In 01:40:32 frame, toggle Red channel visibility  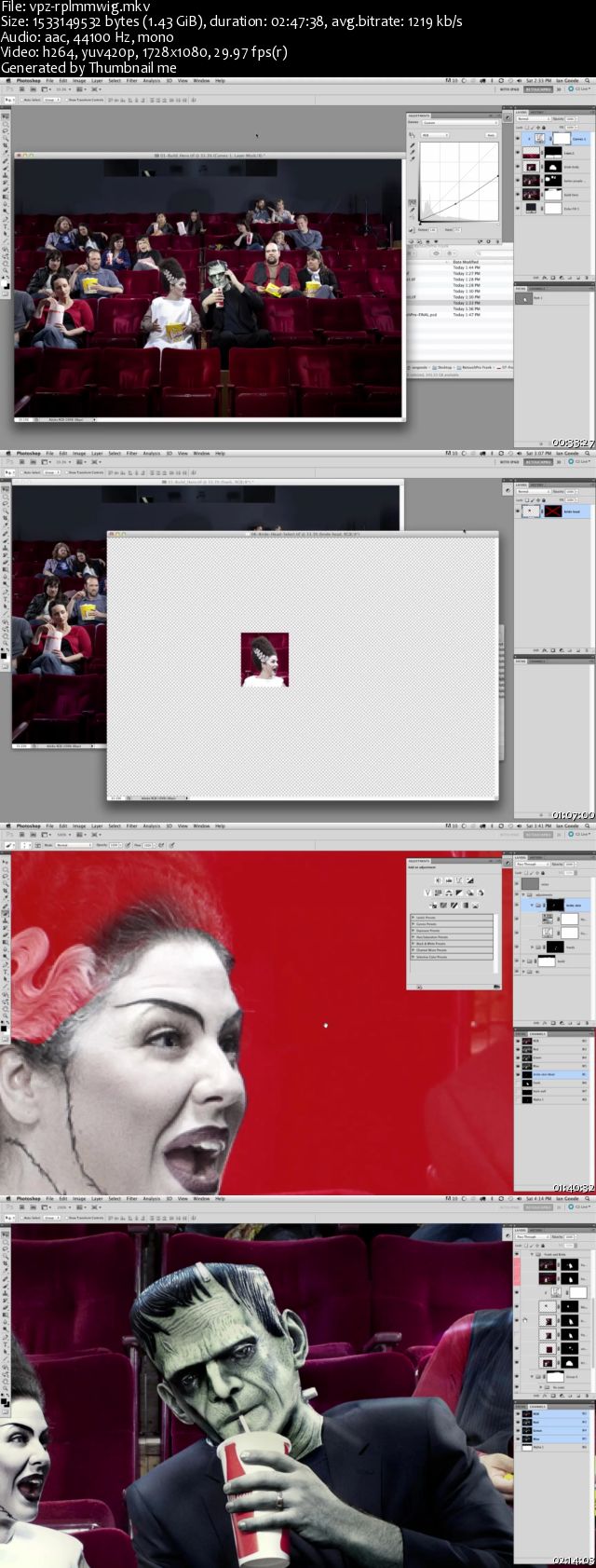tap(518, 1049)
